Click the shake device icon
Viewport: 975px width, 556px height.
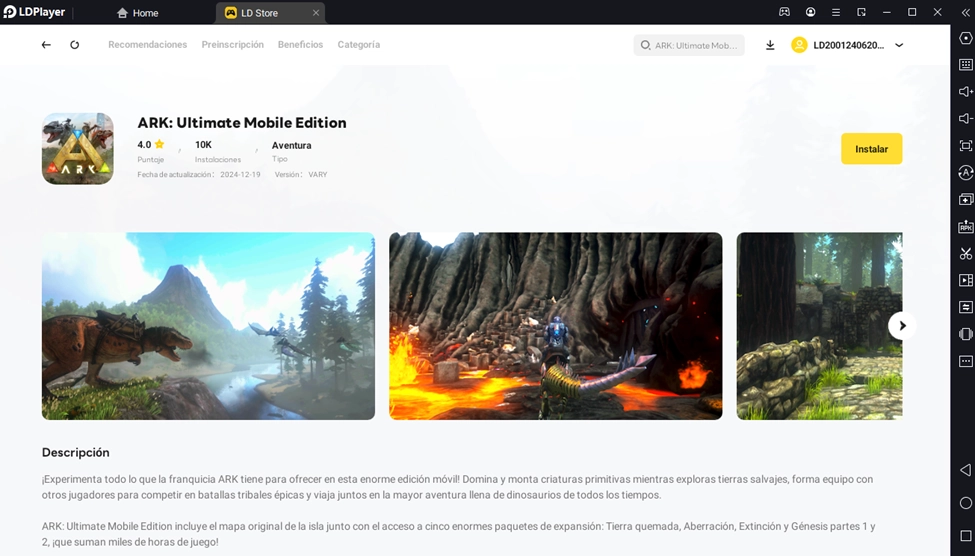pyautogui.click(x=966, y=334)
